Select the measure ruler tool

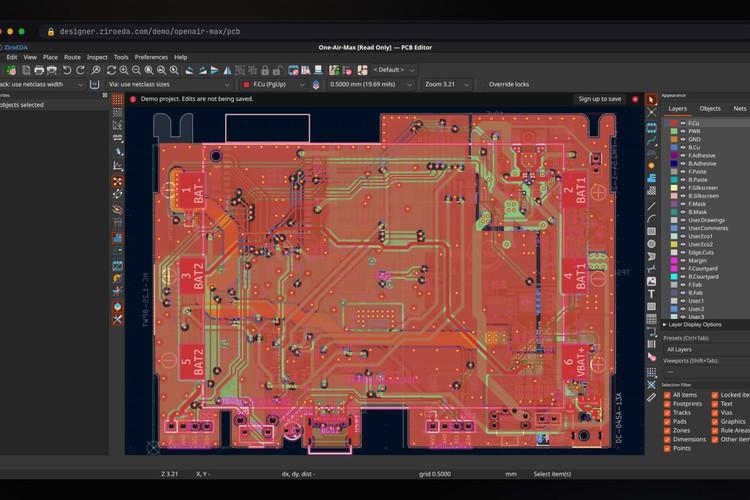tap(651, 397)
